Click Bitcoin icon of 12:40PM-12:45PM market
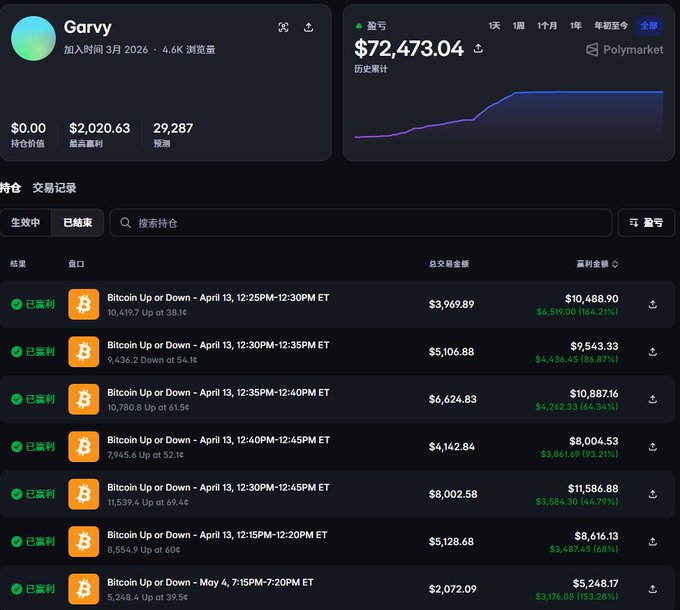This screenshot has width=680, height=610. (84, 447)
